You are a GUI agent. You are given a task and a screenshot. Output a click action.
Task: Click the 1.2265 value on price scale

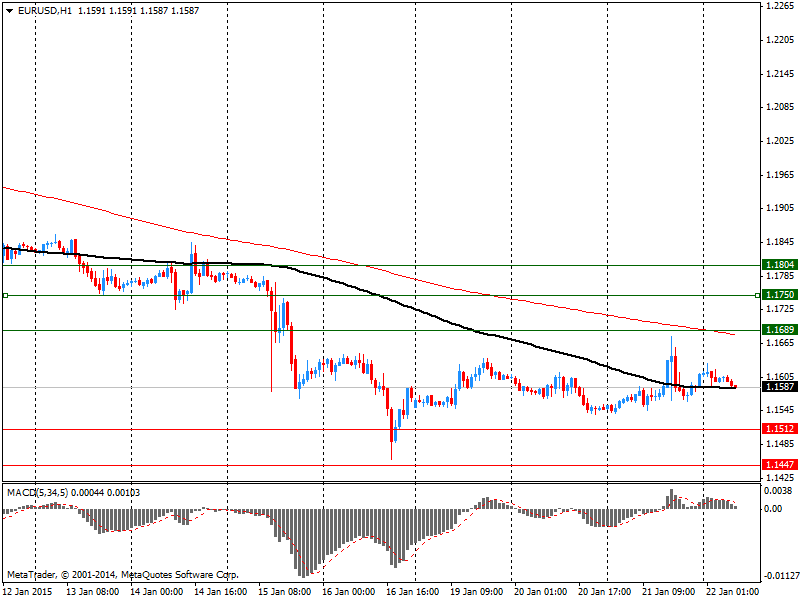[781, 6]
